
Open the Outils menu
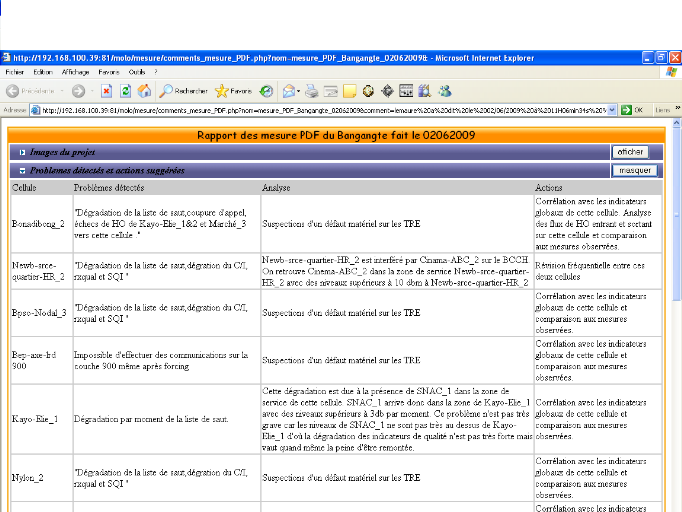(x=137, y=72)
